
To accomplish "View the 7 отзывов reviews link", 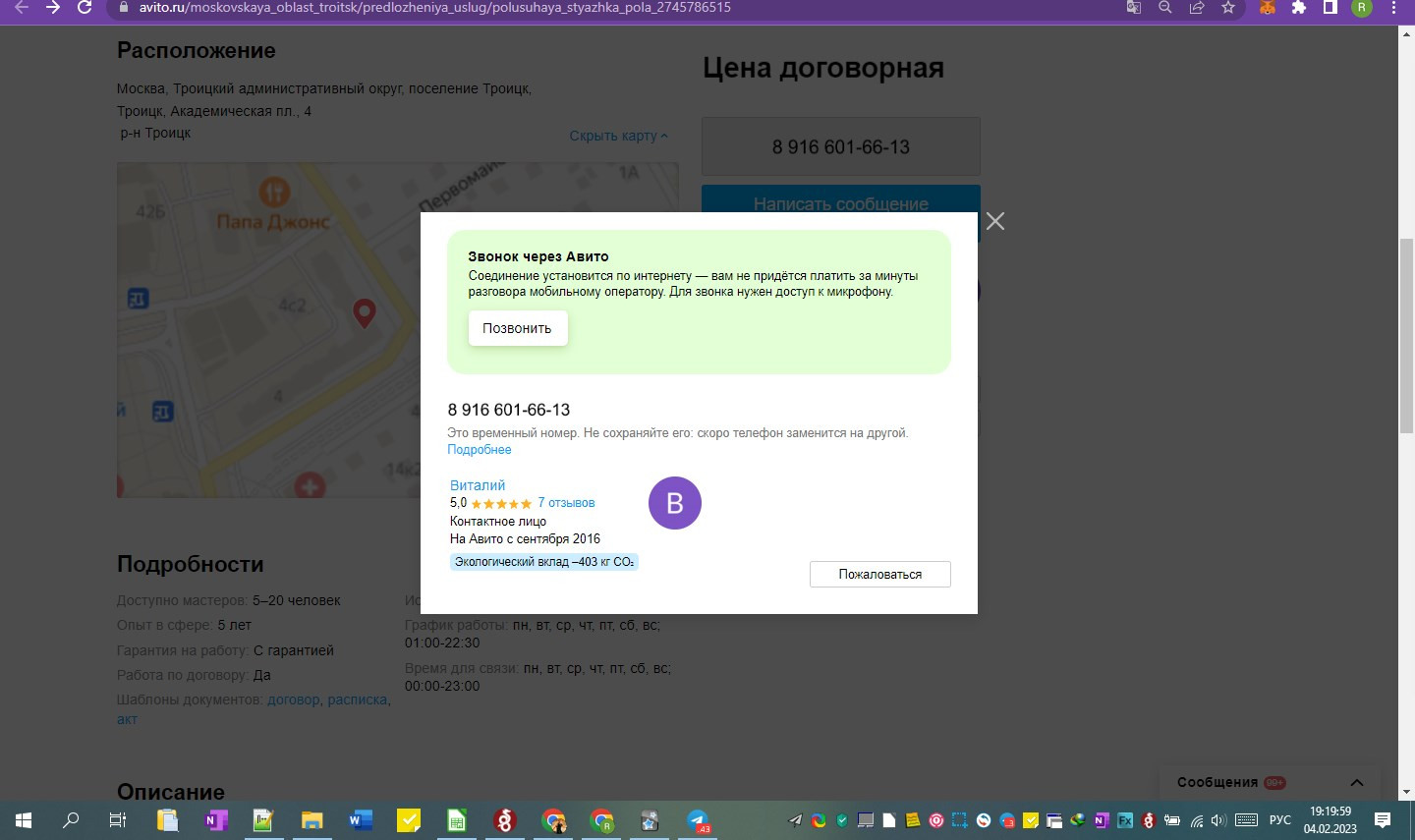I will (x=566, y=502).
